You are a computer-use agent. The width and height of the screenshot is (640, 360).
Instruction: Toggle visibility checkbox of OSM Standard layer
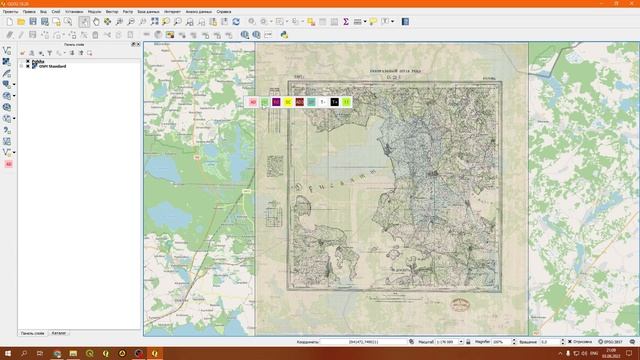pos(28,66)
